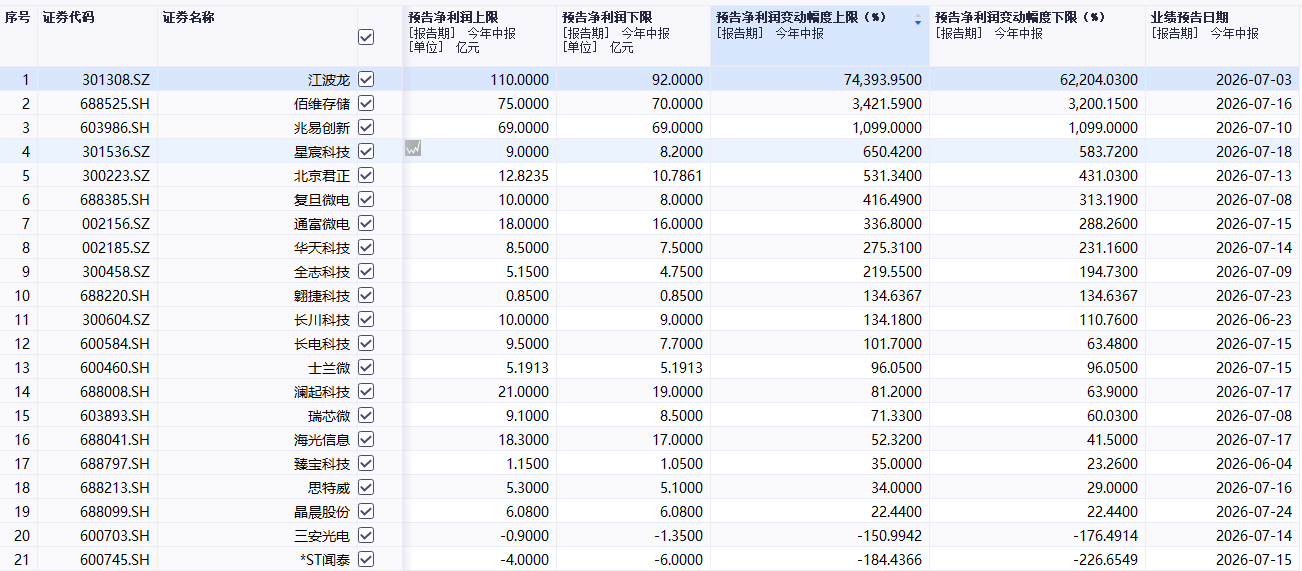Image resolution: width=1302 pixels, height=571 pixels.
Task: Toggle the checkbox for 海光信息
Action: click(366, 439)
